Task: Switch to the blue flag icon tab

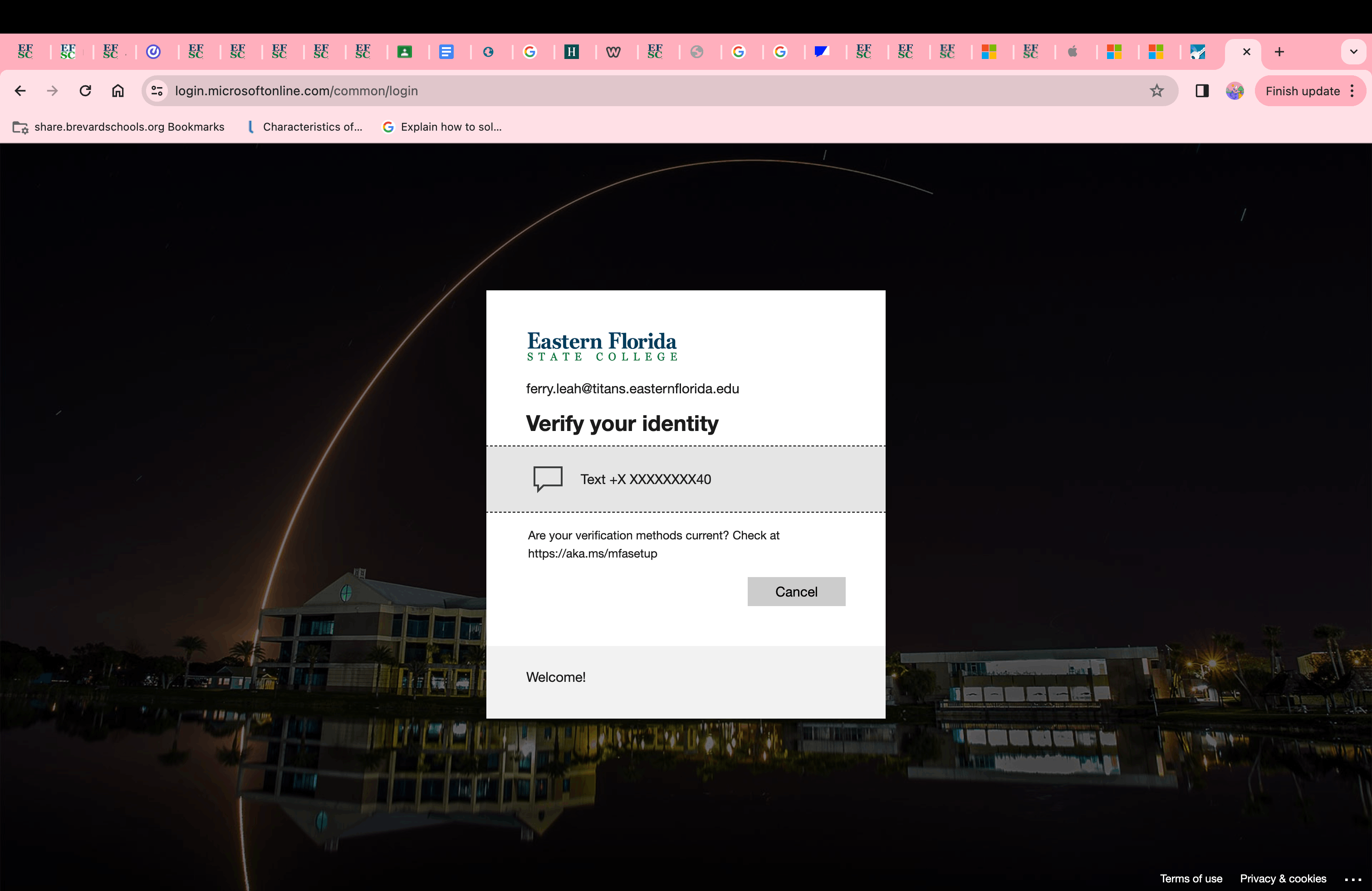Action: [822, 52]
